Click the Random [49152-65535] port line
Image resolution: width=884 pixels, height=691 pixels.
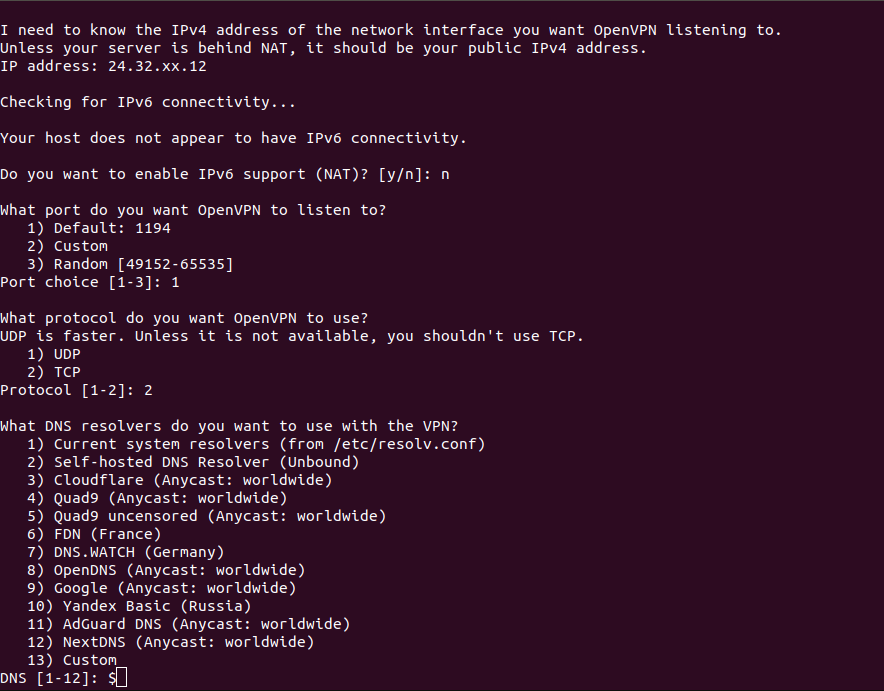click(x=130, y=264)
